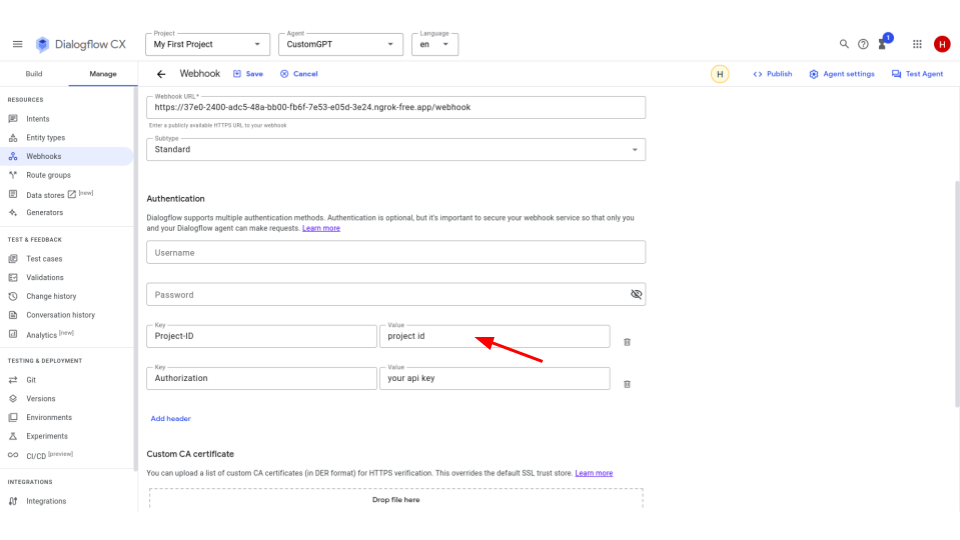Viewport: 960px width, 540px height.
Task: Click the Authorization key field
Action: [x=261, y=378]
